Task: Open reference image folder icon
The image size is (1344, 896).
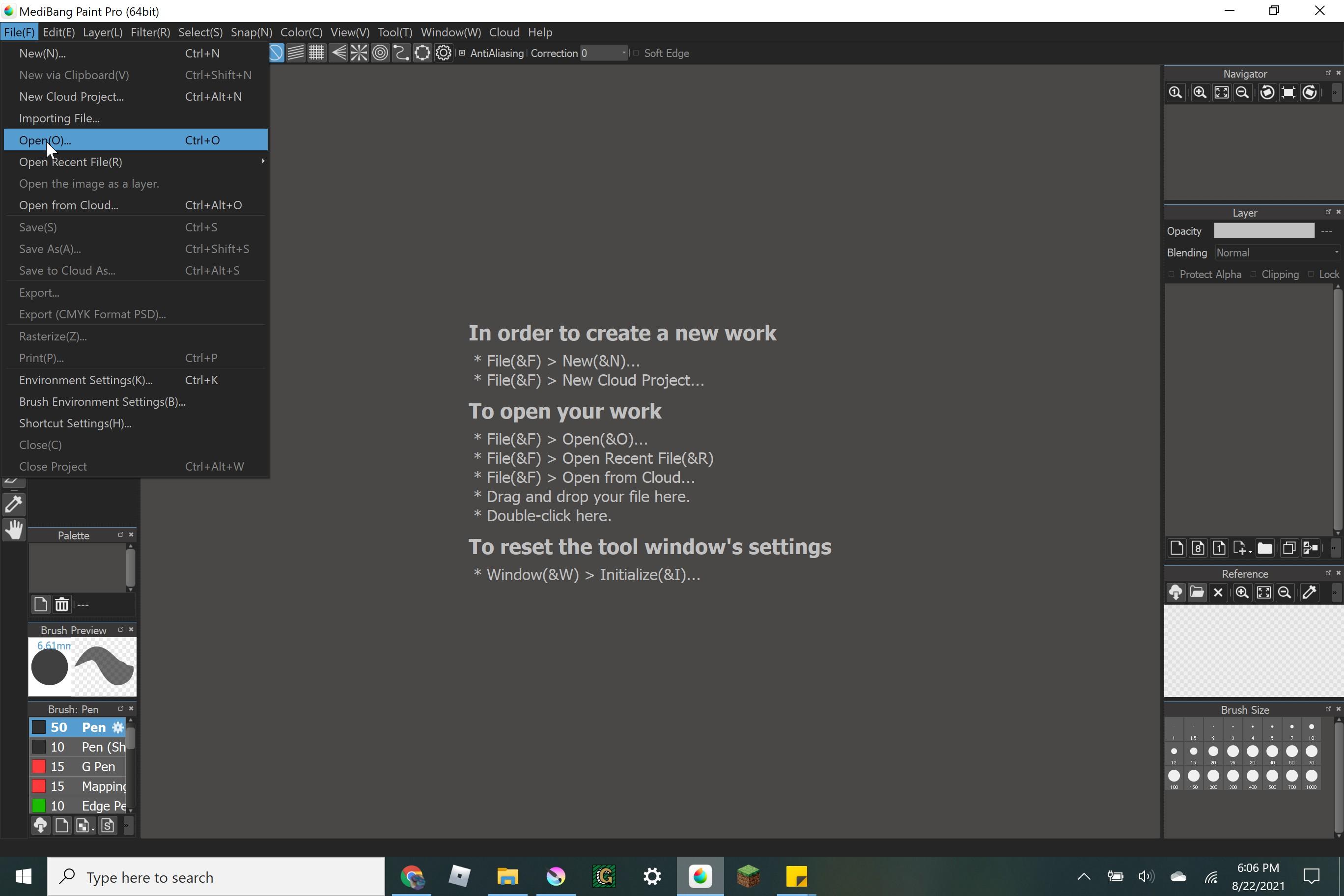Action: coord(1197,592)
